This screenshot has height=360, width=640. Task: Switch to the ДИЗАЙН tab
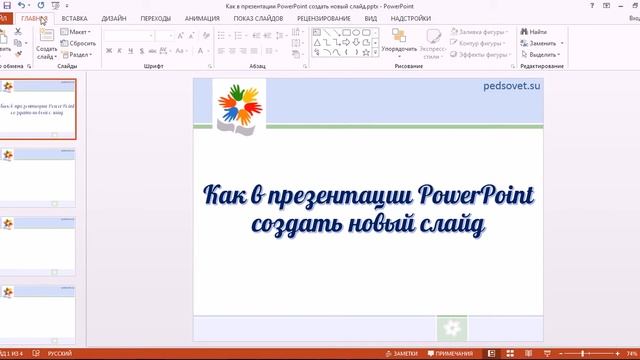tap(113, 18)
